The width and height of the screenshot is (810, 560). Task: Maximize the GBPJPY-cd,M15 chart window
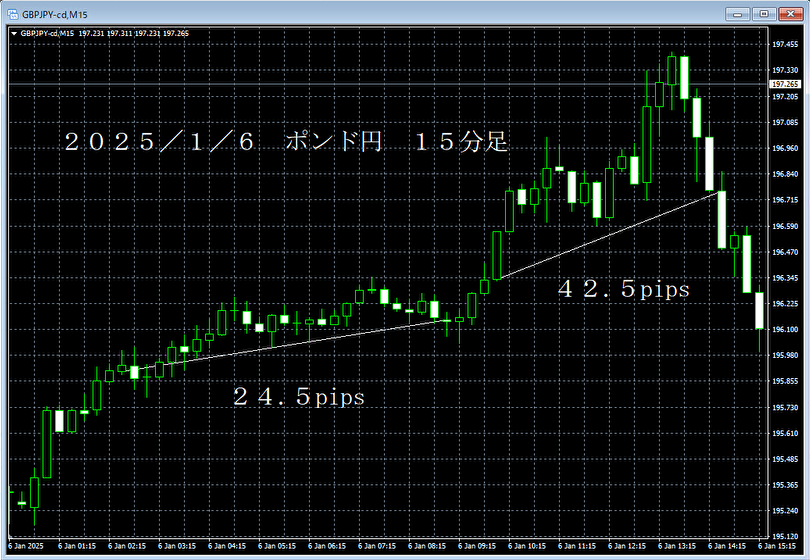[764, 14]
